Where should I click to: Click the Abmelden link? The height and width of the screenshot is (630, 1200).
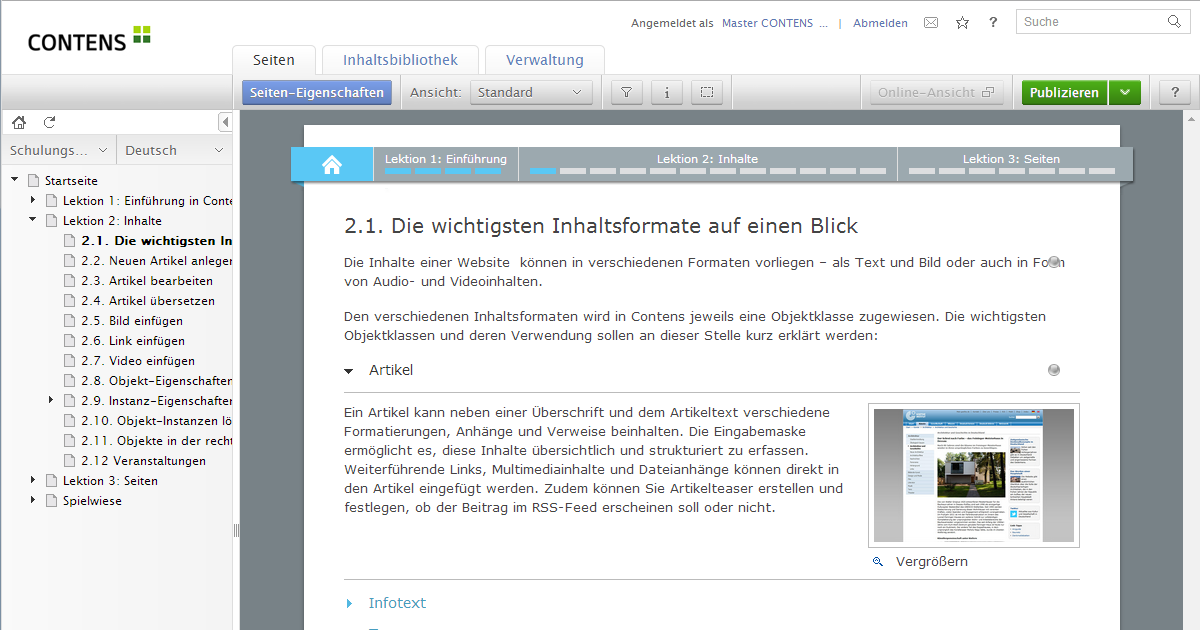[x=880, y=23]
